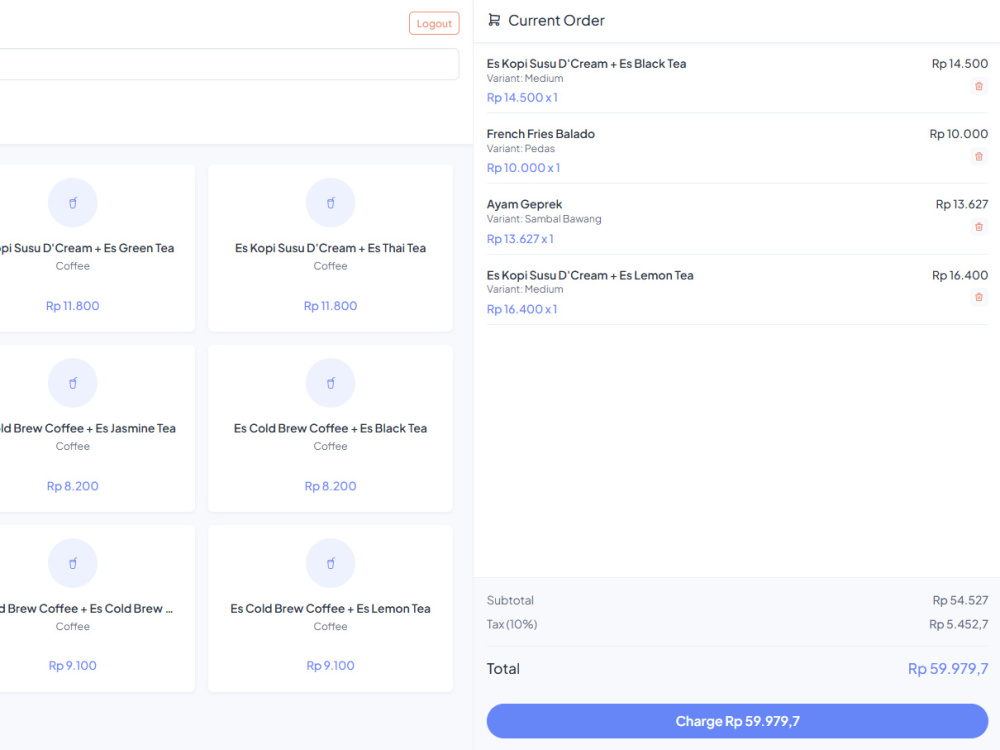Click the Total amount Rp 59.979,7

[x=948, y=668]
